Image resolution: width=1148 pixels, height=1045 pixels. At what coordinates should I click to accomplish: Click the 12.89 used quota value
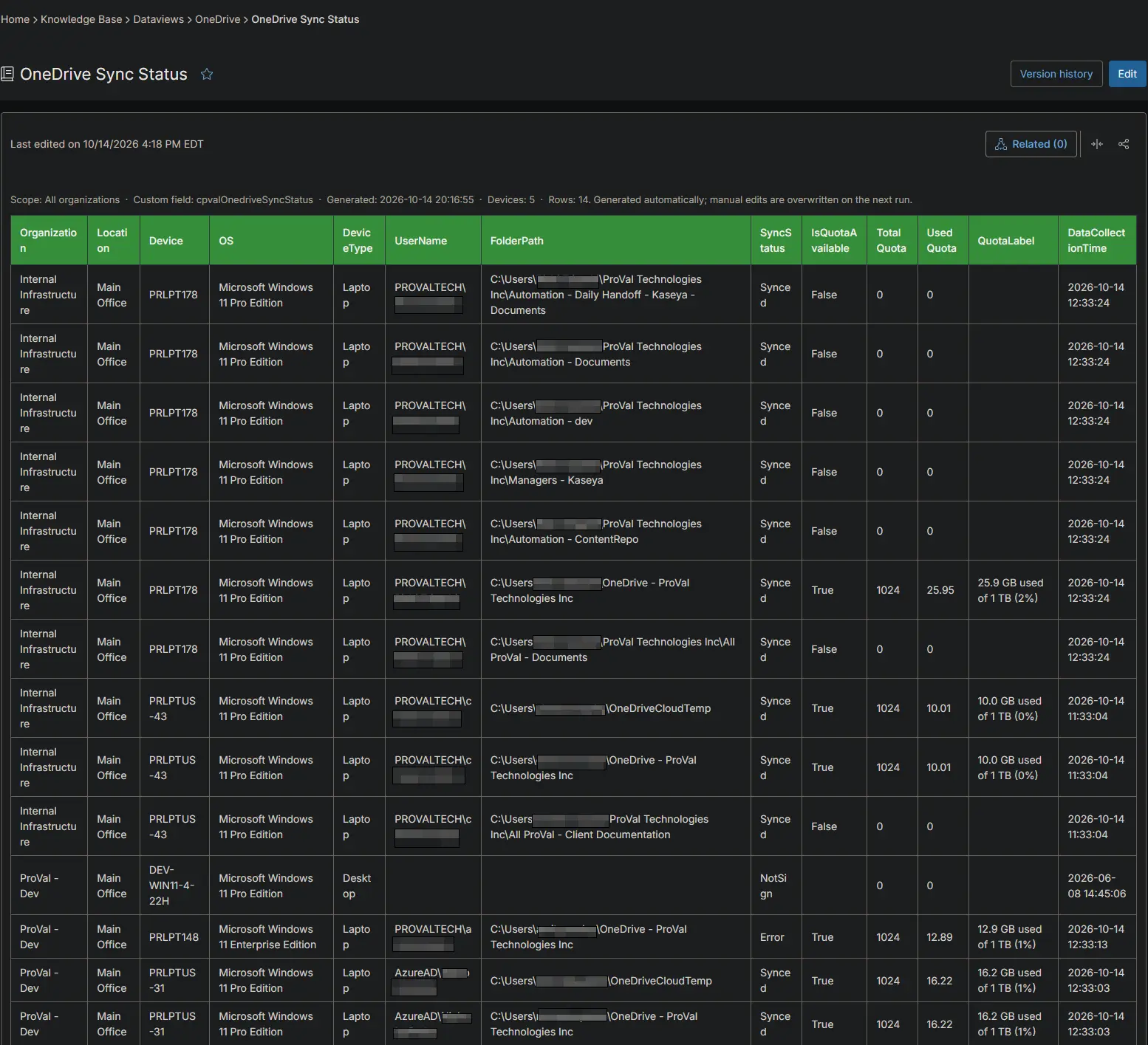943,936
